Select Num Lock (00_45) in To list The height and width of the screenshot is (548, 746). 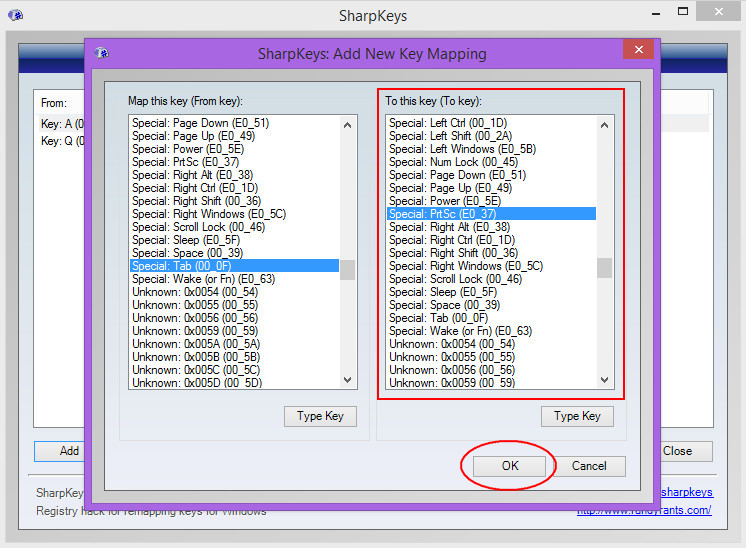click(x=491, y=162)
